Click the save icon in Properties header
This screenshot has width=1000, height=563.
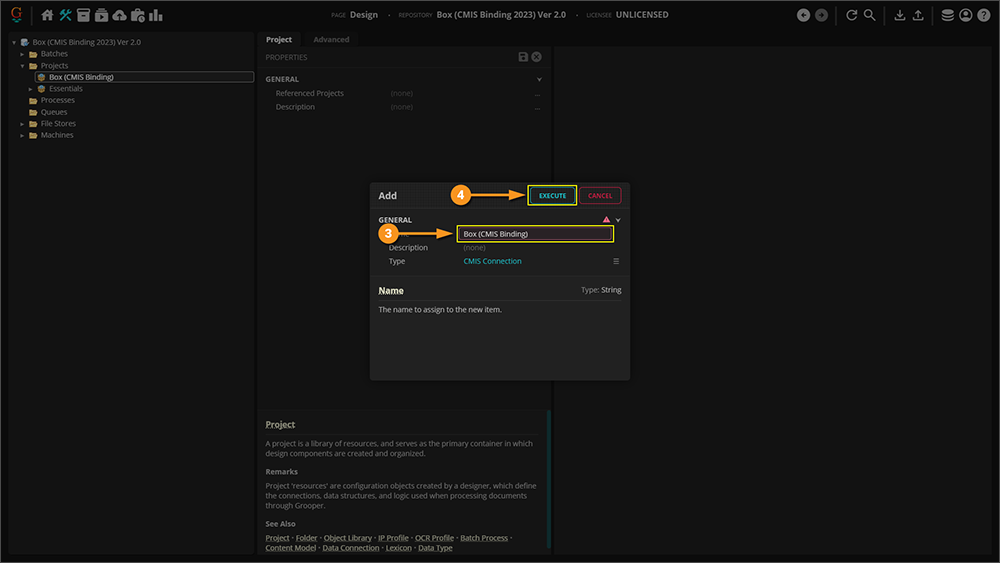point(523,58)
